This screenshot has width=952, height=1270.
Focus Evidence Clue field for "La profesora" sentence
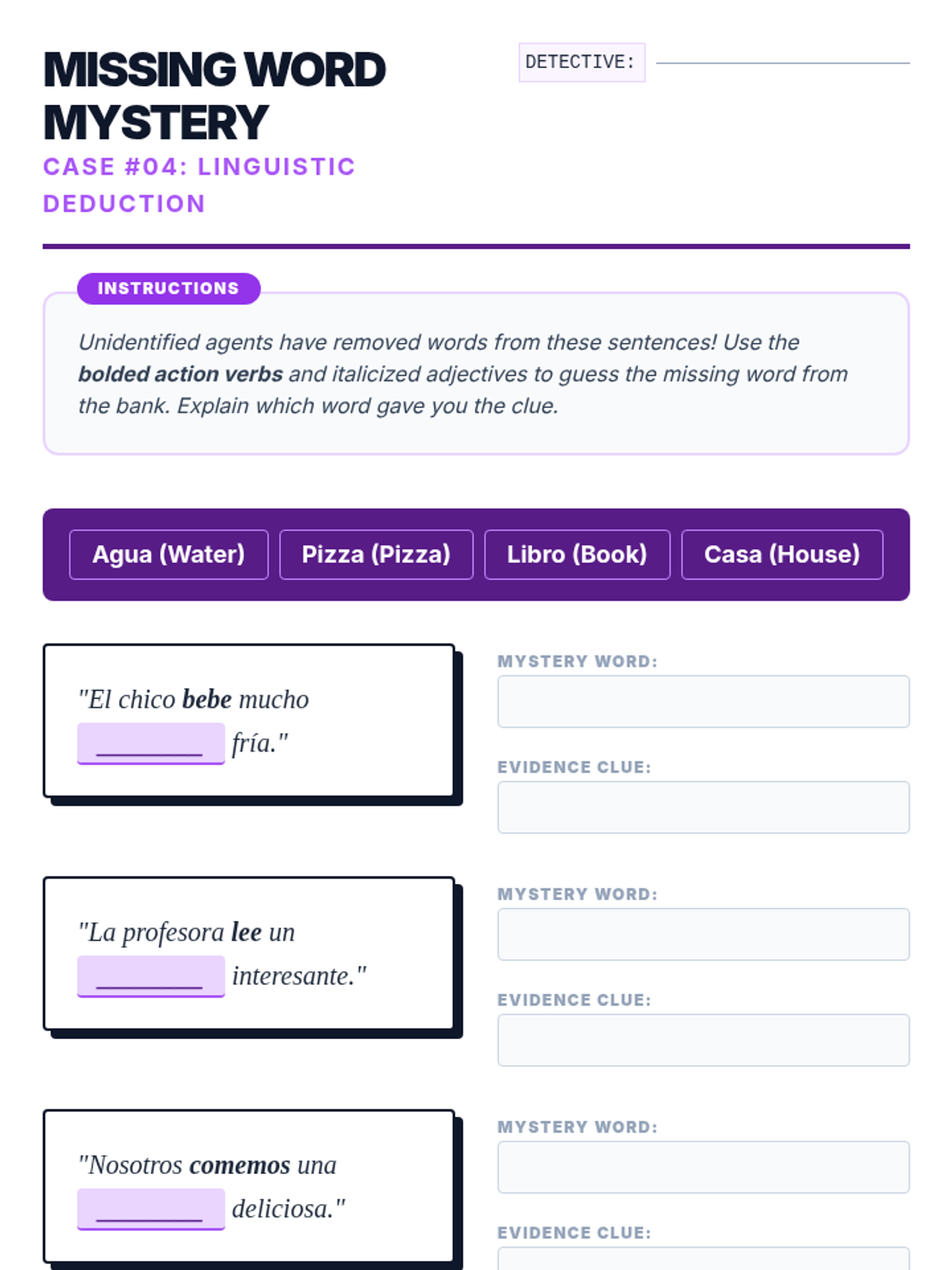point(703,1040)
